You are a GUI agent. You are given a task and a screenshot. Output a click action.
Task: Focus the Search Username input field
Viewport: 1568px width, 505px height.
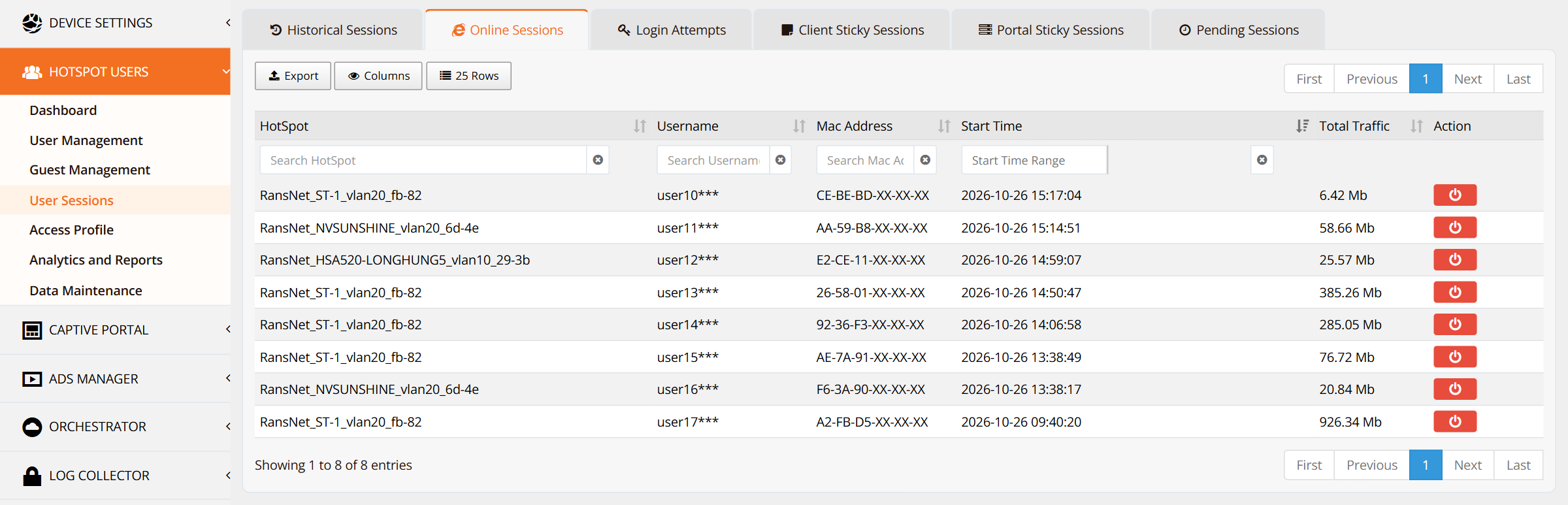click(x=713, y=160)
